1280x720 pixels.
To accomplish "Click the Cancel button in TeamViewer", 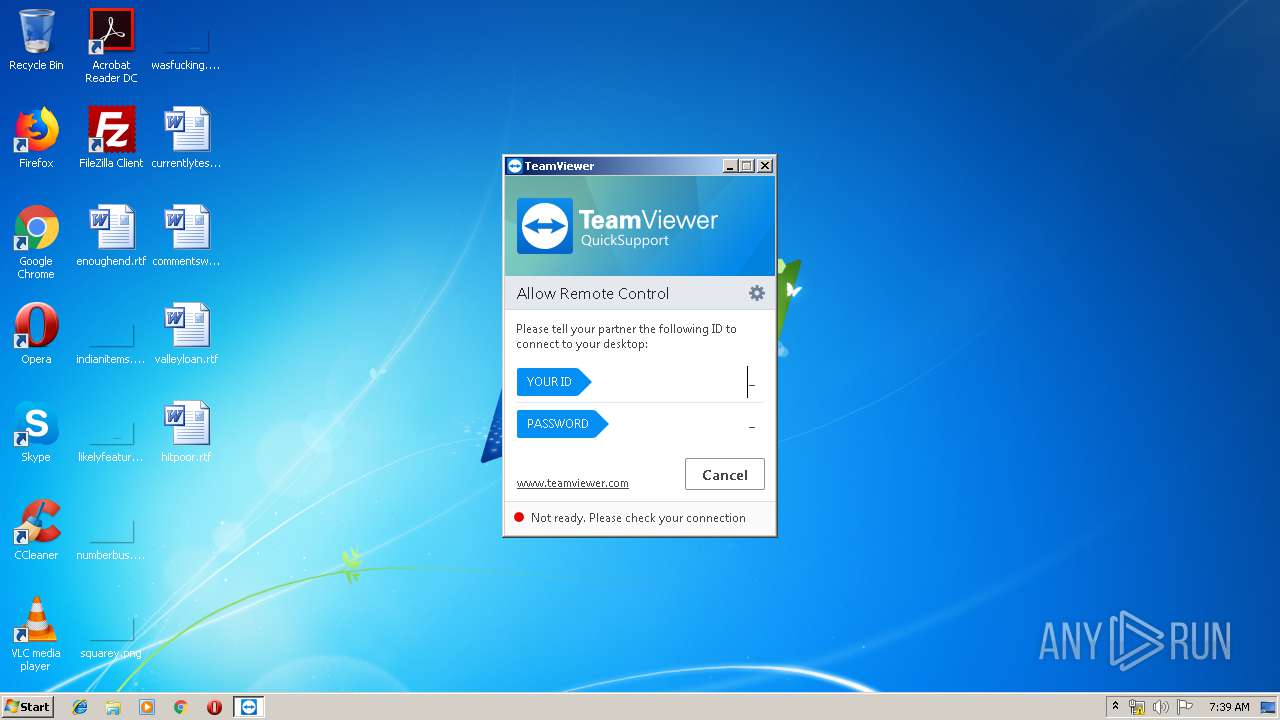I will pos(725,475).
